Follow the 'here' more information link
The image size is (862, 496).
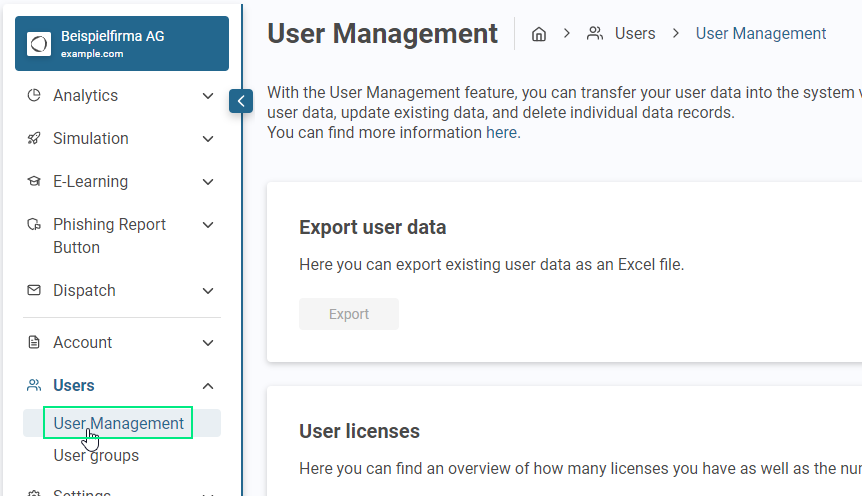pos(502,132)
